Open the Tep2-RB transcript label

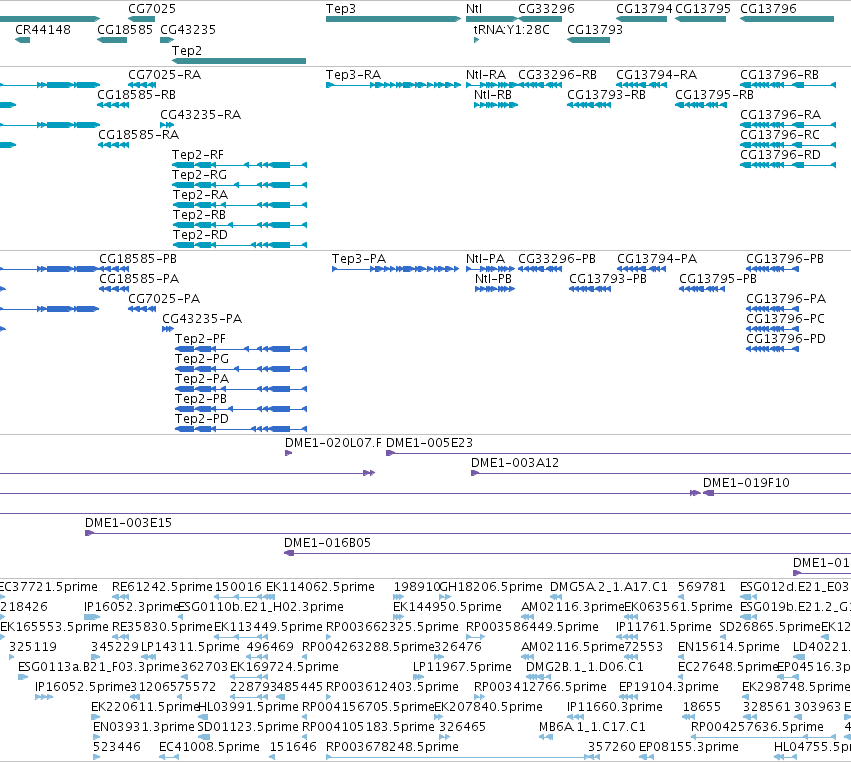[x=199, y=214]
